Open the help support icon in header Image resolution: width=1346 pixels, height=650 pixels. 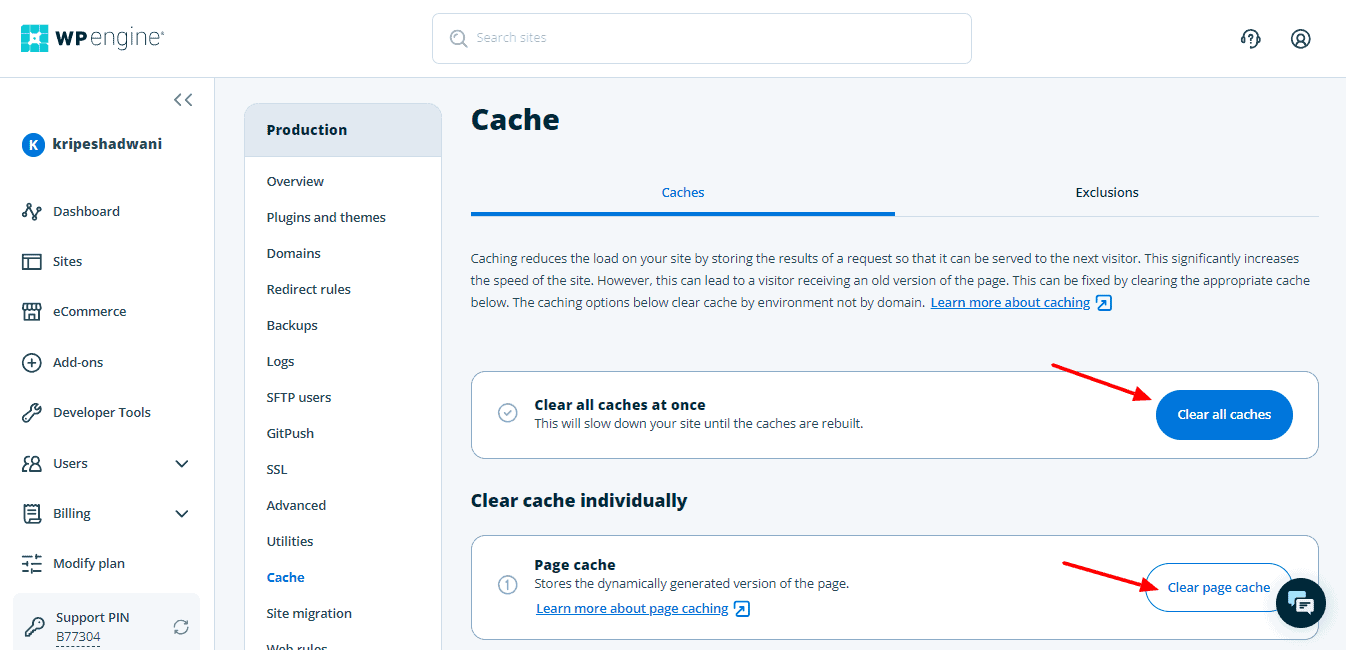coord(1250,39)
